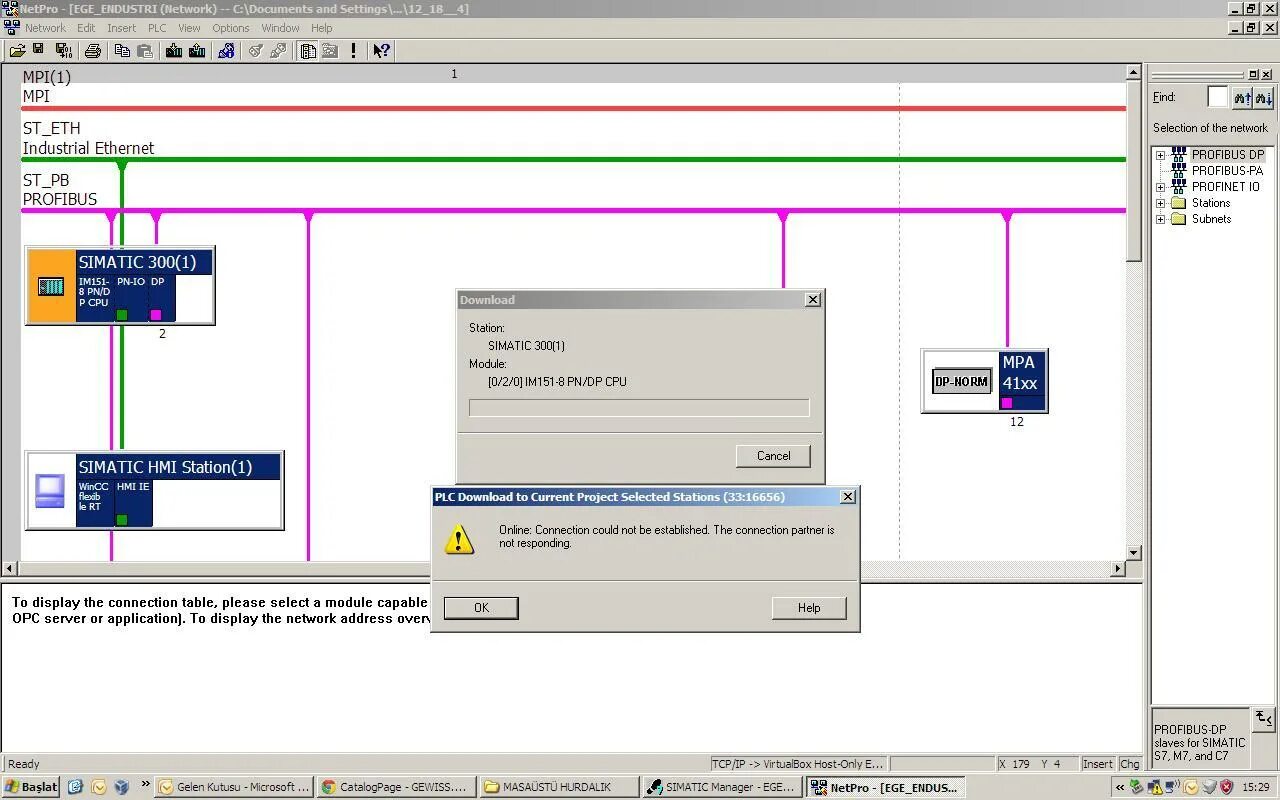Click the catalog profile toggle icon above description
The width and height of the screenshot is (1280, 800).
[x=1264, y=718]
